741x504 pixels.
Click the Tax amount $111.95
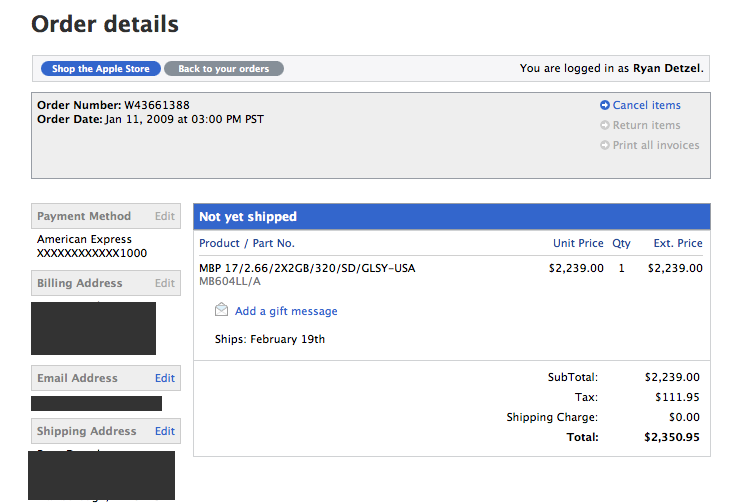click(677, 397)
